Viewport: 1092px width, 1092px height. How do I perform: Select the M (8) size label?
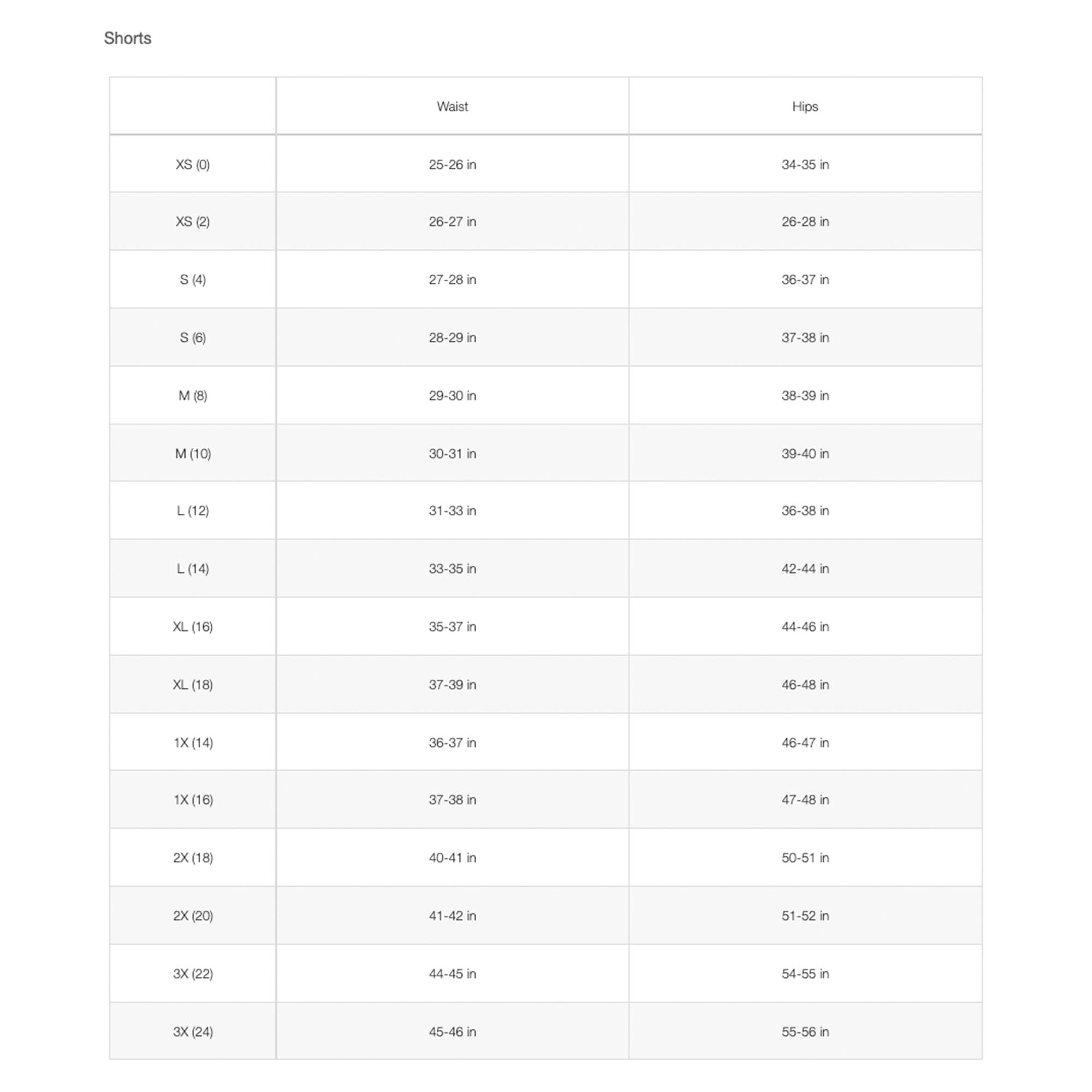click(193, 396)
